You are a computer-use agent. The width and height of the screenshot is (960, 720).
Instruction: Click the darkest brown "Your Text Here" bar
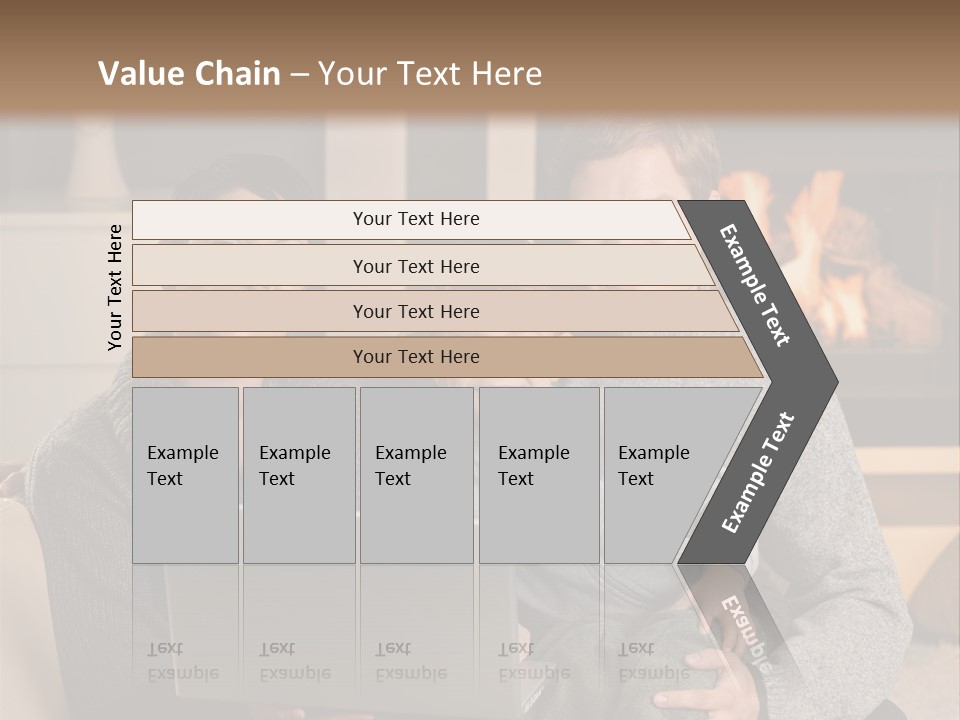pos(416,357)
